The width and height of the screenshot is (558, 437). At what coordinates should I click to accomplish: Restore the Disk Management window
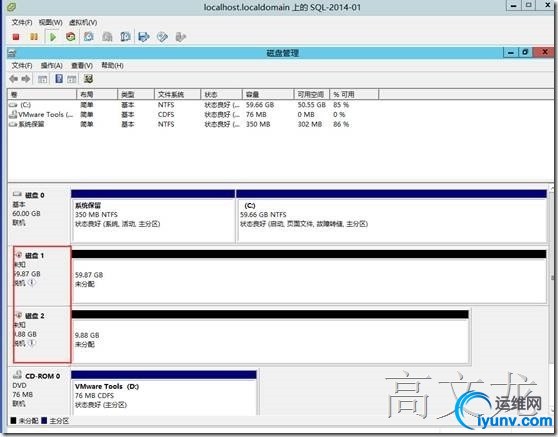[x=525, y=53]
